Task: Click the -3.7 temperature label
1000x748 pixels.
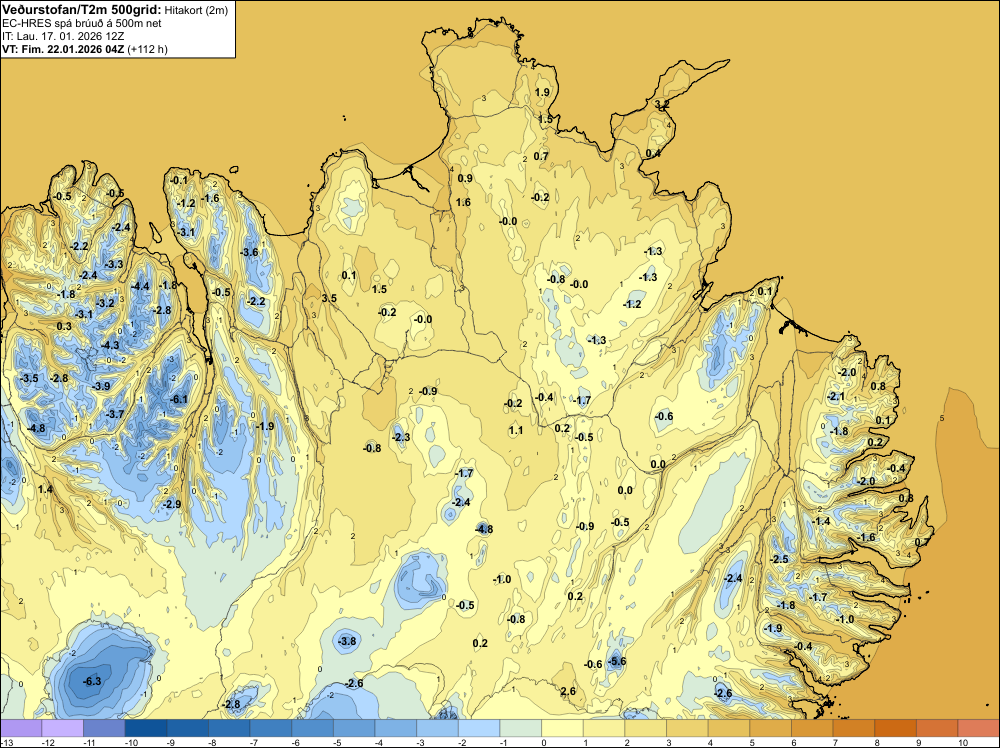Action: (x=115, y=414)
